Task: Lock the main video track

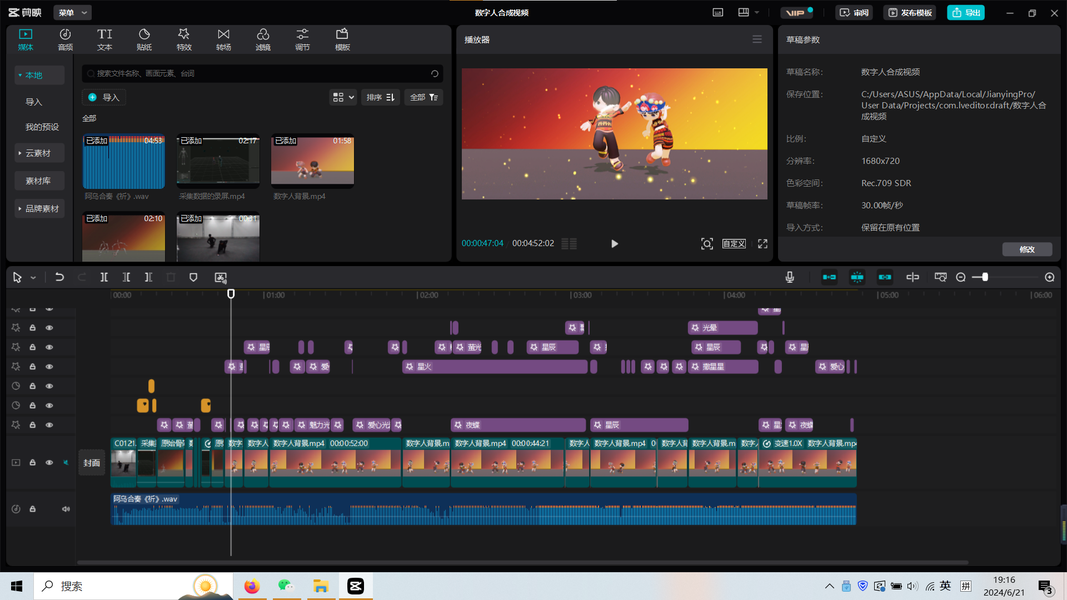Action: pos(32,463)
